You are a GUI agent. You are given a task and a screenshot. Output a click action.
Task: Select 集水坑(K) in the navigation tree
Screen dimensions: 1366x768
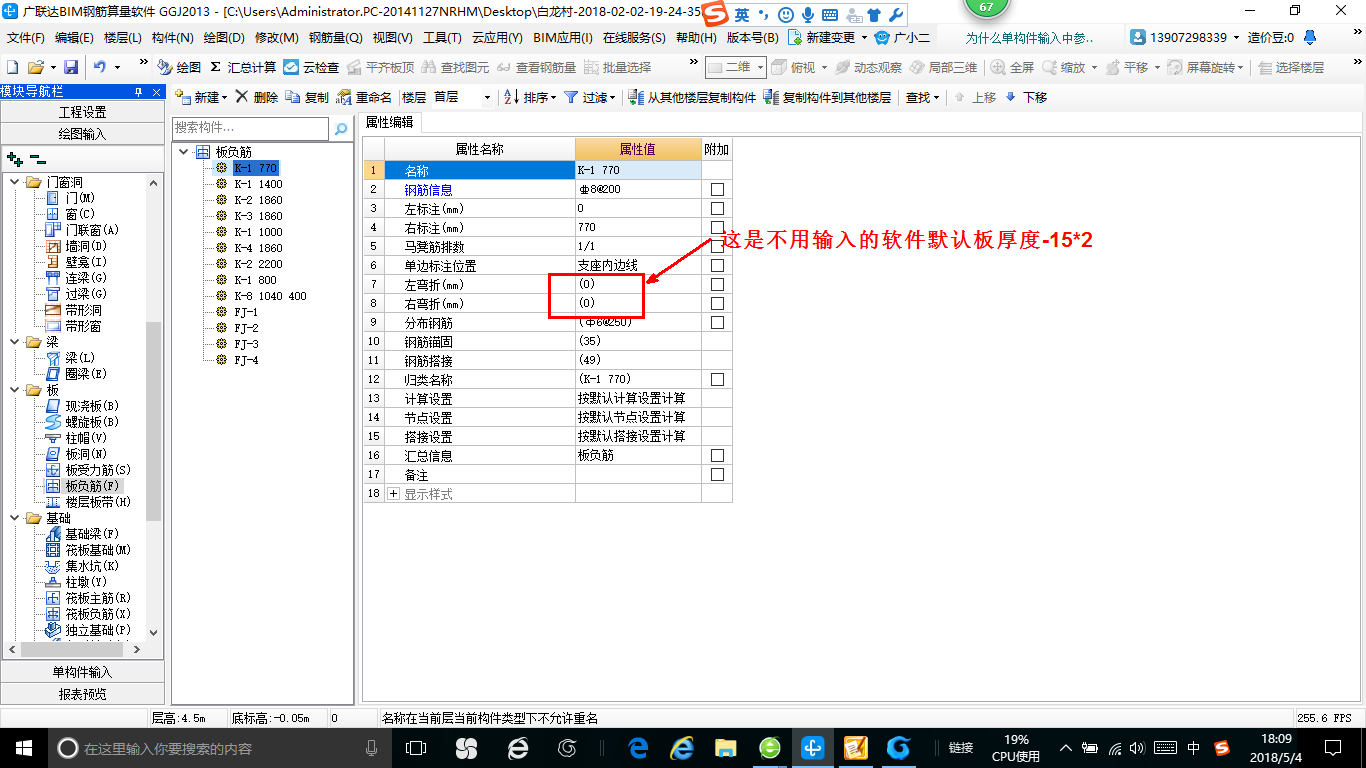pos(83,566)
